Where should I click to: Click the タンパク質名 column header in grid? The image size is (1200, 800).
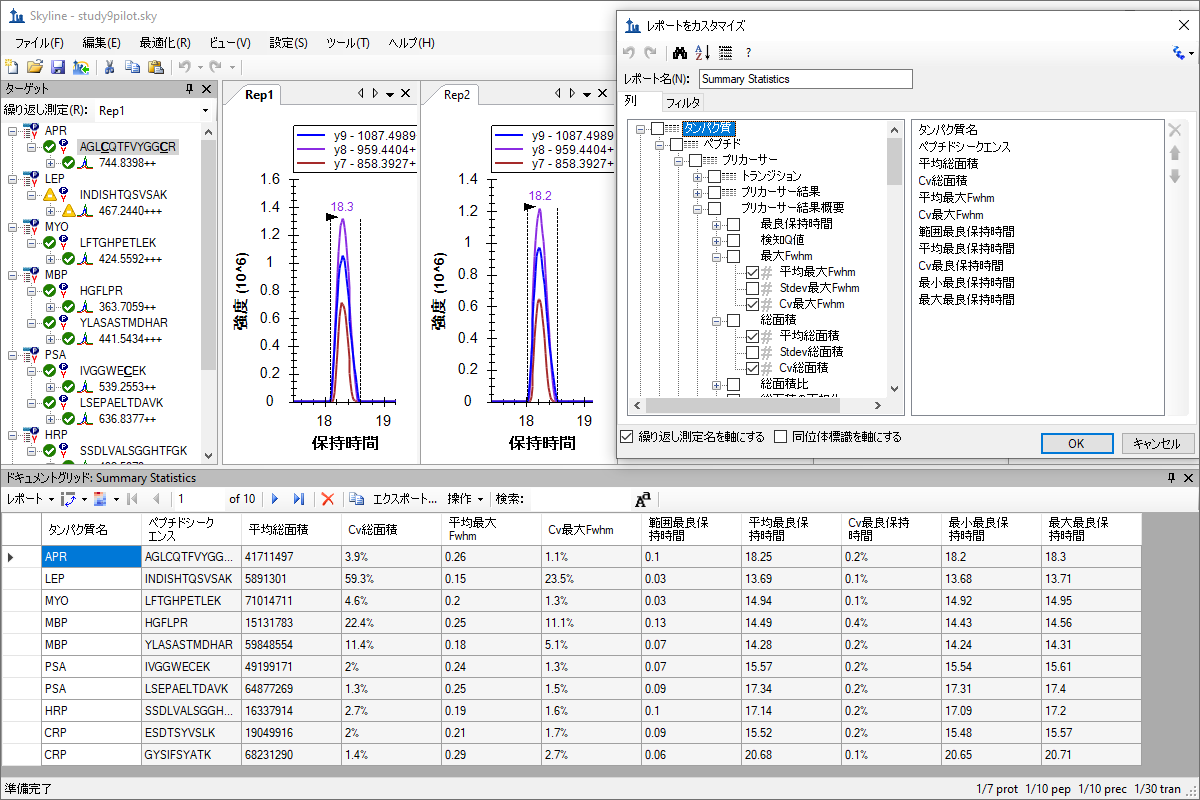91,529
